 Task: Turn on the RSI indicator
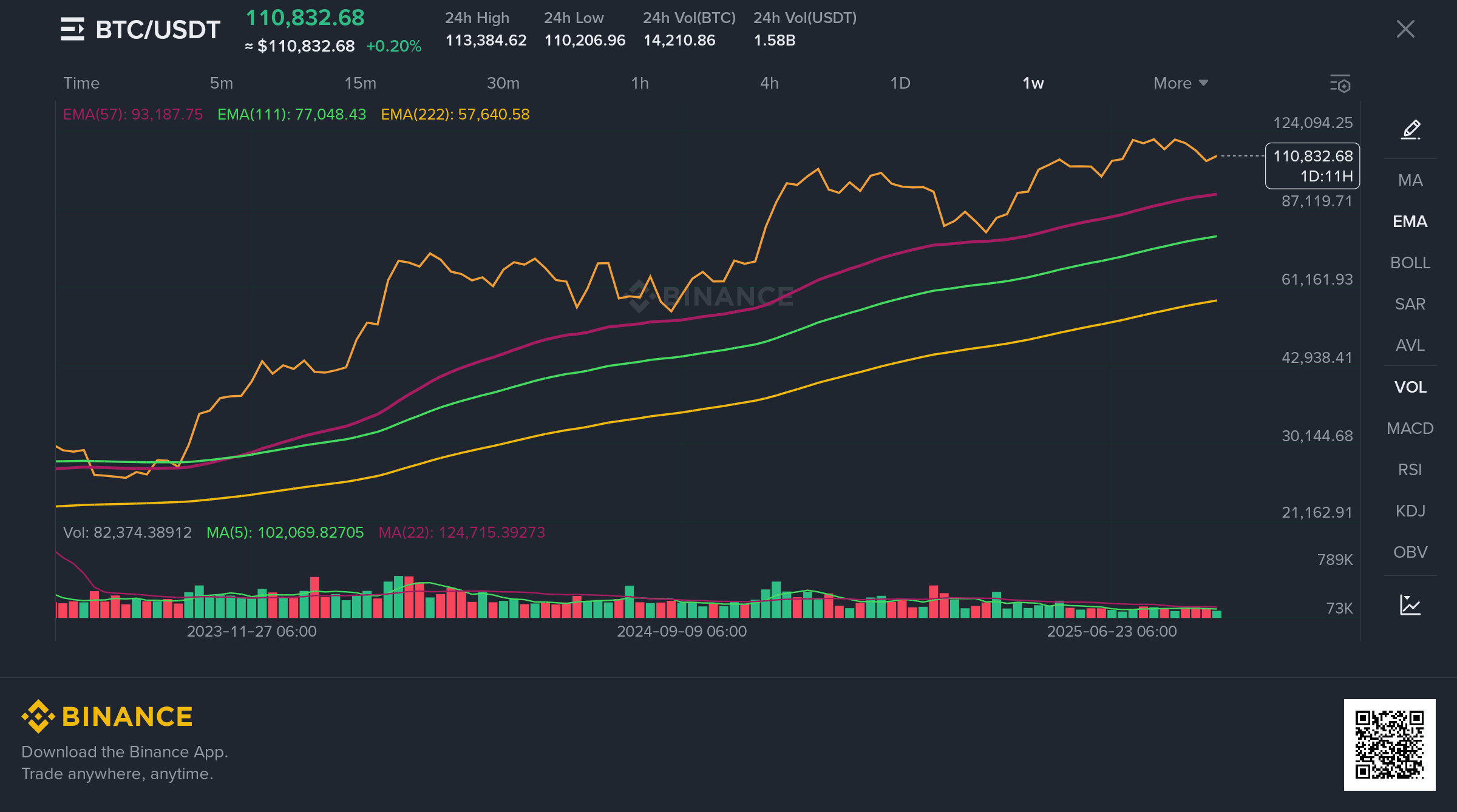(1410, 470)
